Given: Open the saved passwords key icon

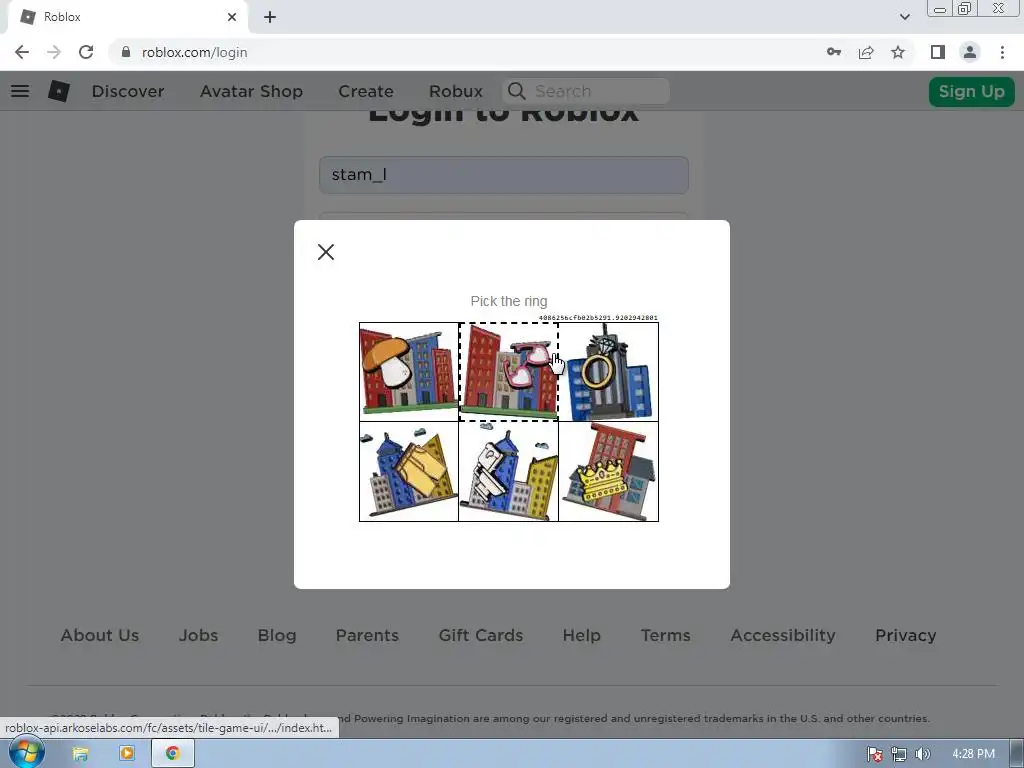Looking at the screenshot, I should tap(833, 52).
